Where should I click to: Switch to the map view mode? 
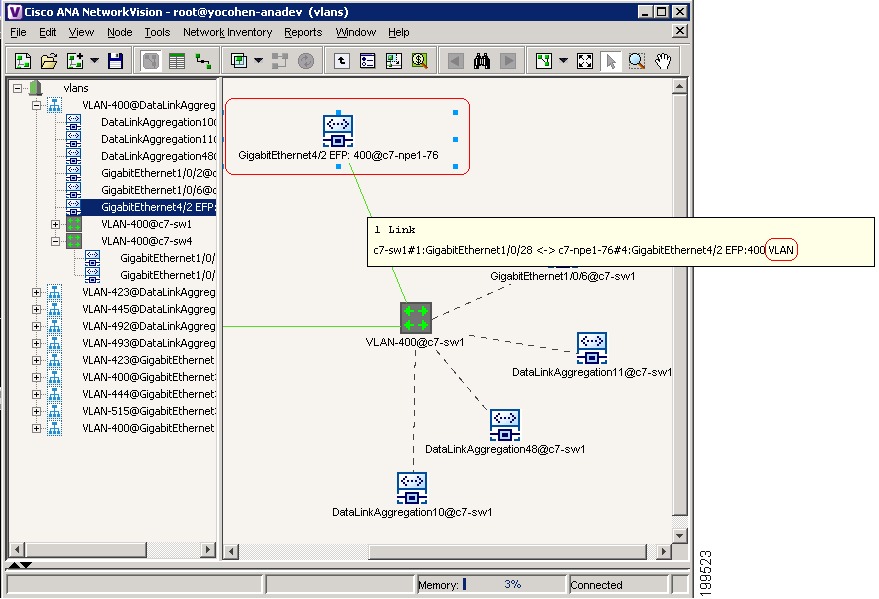(150, 61)
